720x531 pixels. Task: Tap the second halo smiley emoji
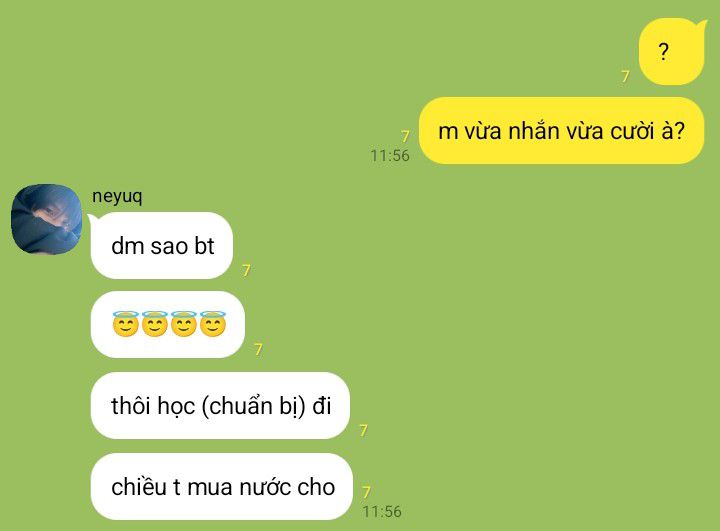tap(155, 324)
